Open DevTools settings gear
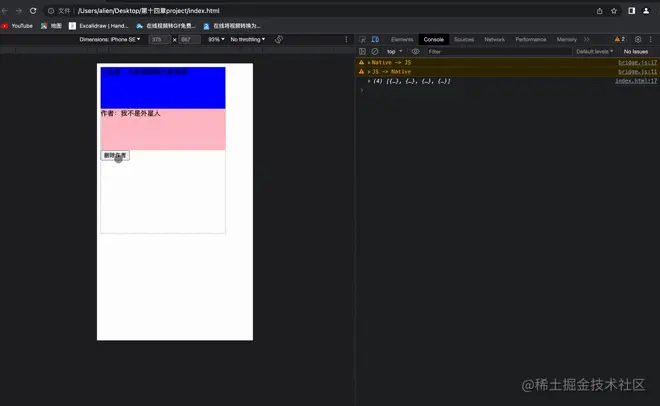This screenshot has height=406, width=660. [x=638, y=40]
